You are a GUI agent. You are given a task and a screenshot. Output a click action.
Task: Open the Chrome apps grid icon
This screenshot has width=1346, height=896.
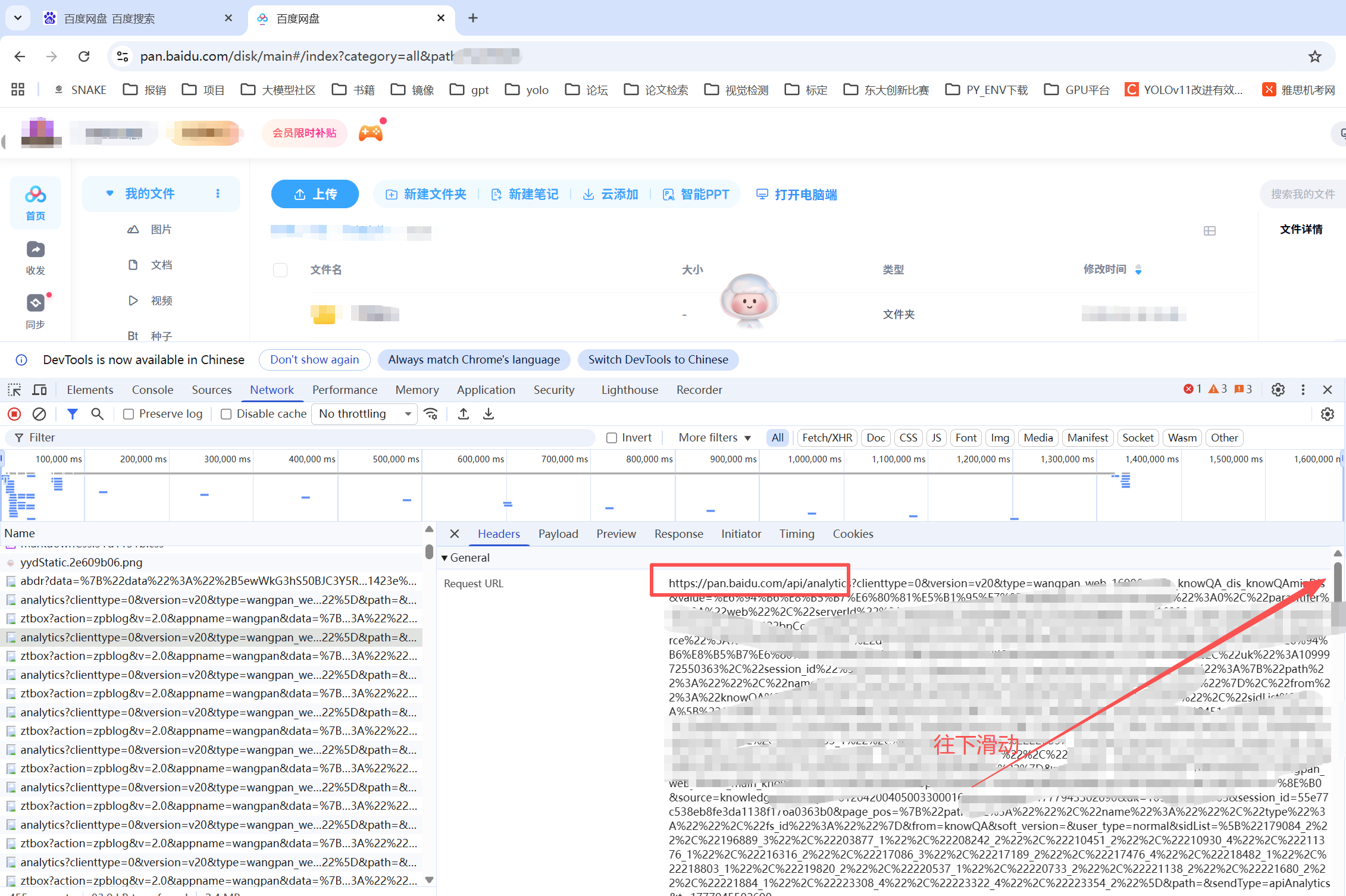tap(18, 90)
